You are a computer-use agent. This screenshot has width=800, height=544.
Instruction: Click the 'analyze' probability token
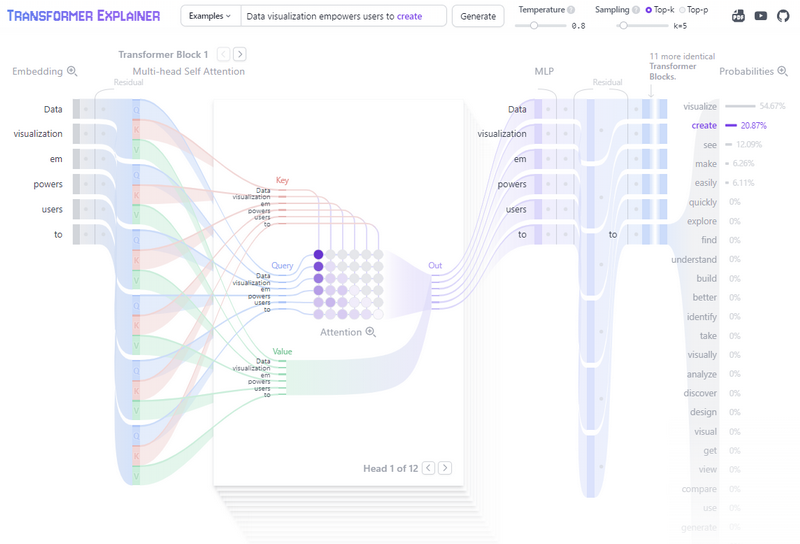tap(702, 374)
